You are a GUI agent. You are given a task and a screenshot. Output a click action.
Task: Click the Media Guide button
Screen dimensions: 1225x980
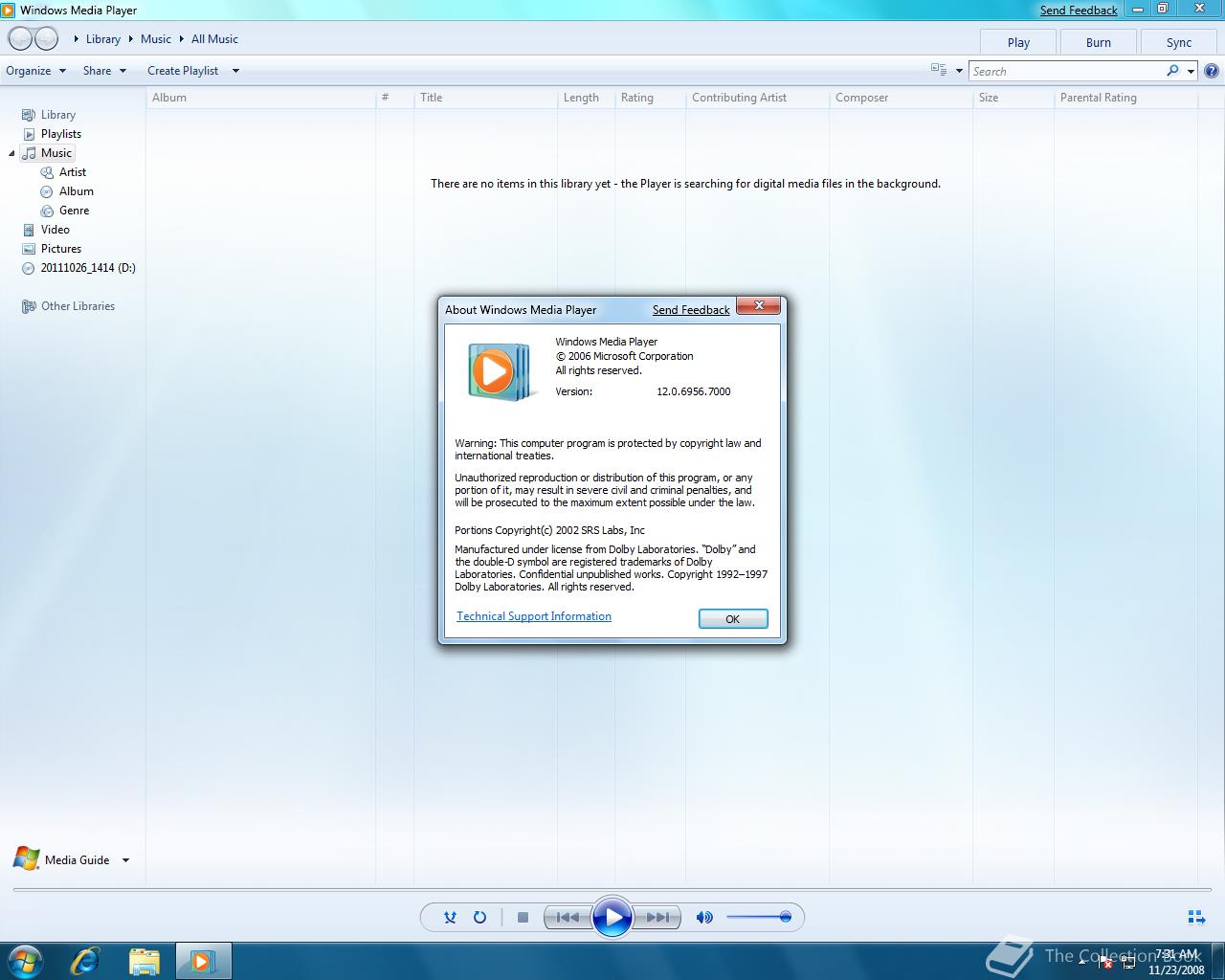tap(61, 859)
